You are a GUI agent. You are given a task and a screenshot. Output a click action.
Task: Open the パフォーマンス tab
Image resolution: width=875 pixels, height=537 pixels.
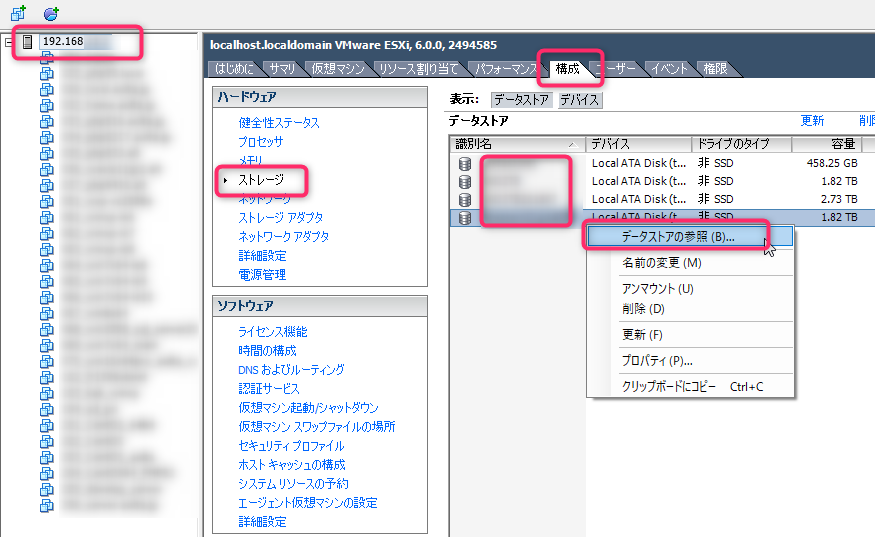click(504, 69)
